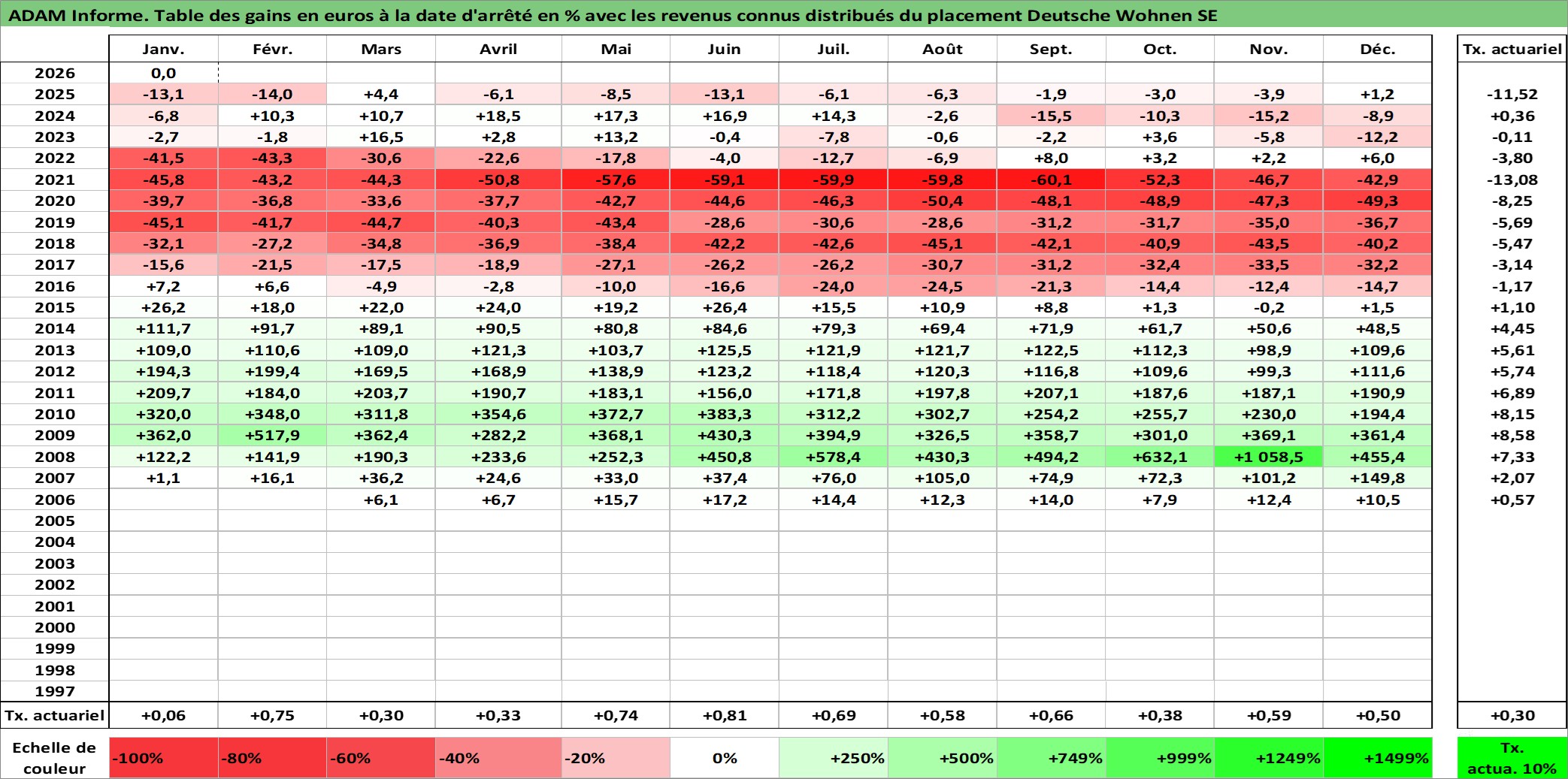The image size is (1568, 779).
Task: Click the +199,4 cell for Févr. 2012
Action: tap(273, 371)
